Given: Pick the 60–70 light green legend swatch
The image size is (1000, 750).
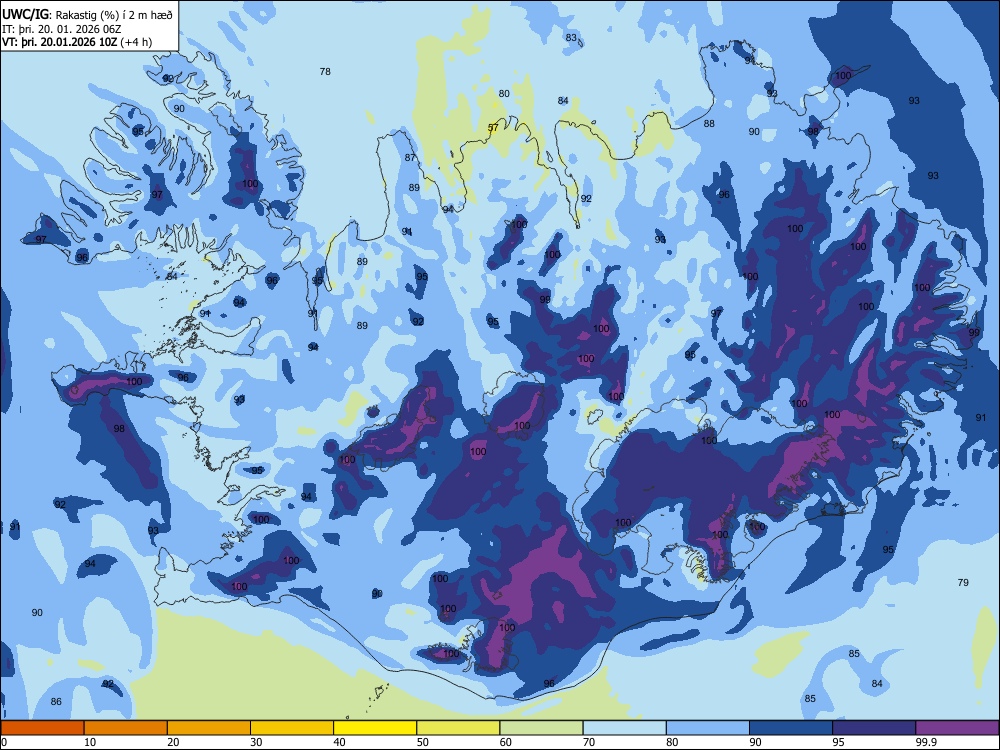Looking at the screenshot, I should 541,728.
